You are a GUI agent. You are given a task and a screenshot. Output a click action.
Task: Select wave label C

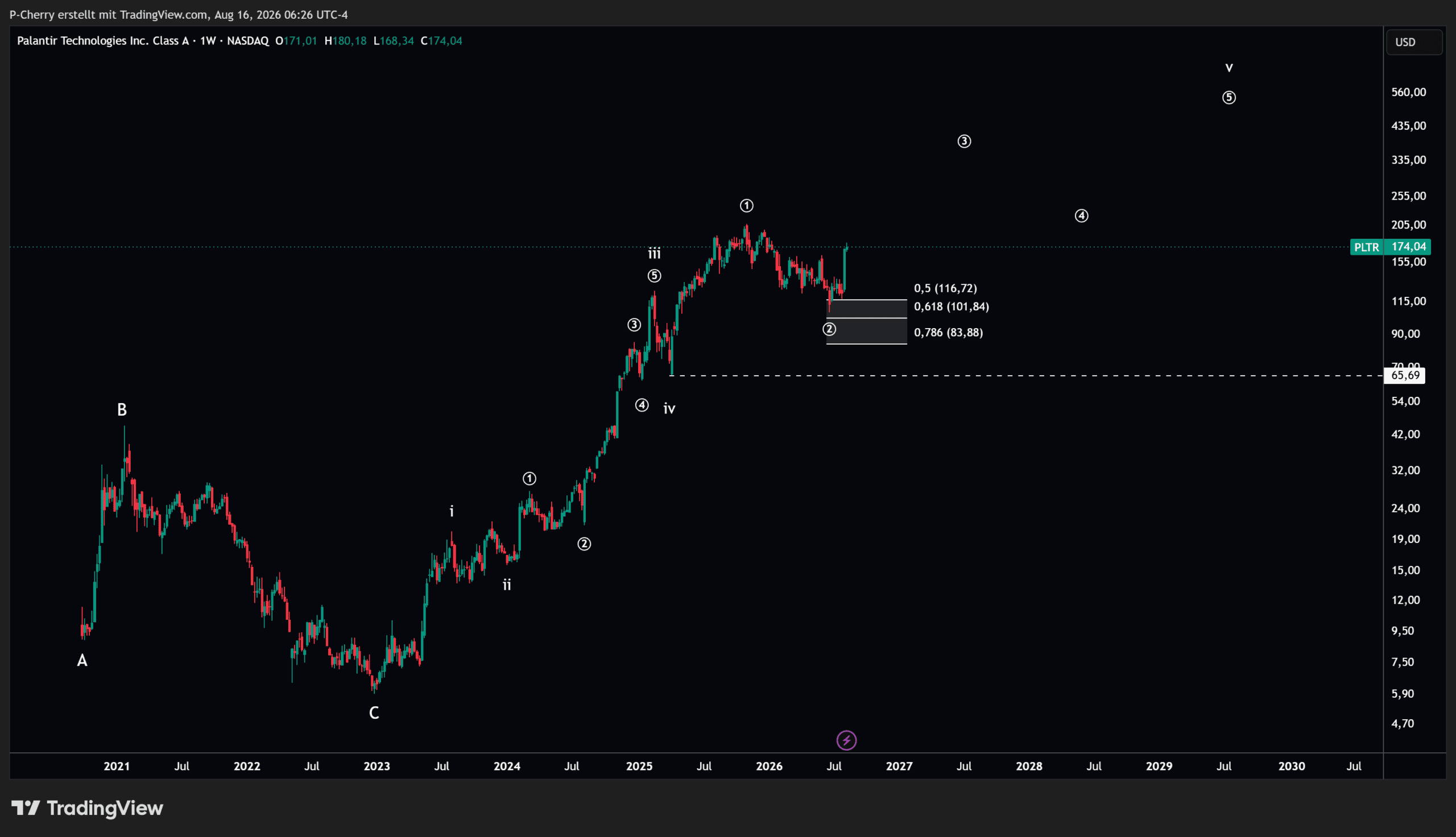tap(374, 713)
